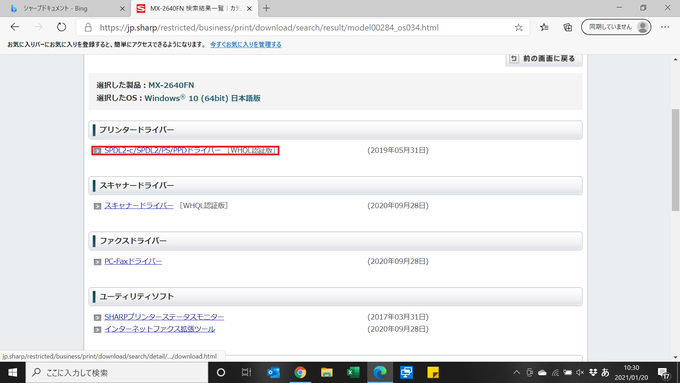This screenshot has width=680, height=383.
Task: Switch to Microsoft Edge on the taskbar
Action: click(380, 373)
